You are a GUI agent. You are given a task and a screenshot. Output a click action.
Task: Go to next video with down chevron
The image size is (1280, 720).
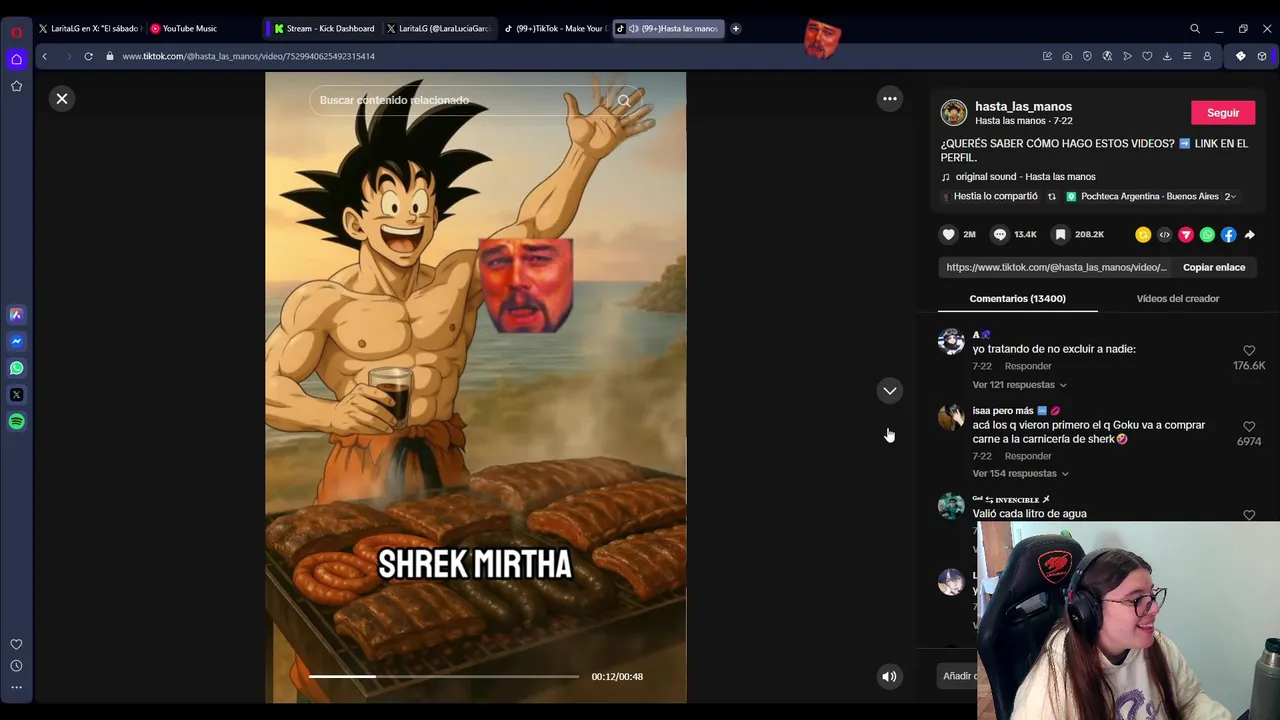click(890, 391)
